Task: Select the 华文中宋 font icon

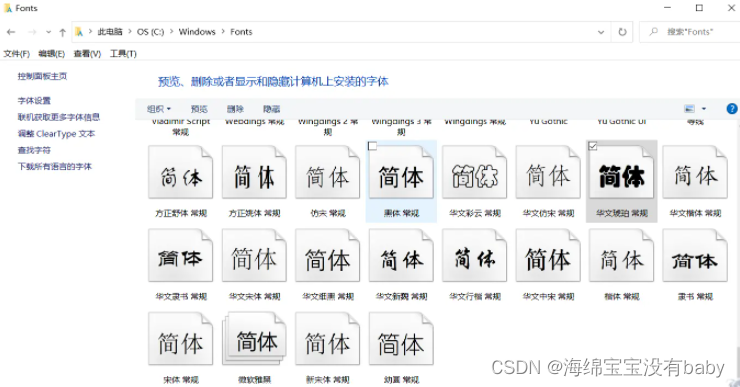Action: (x=548, y=255)
